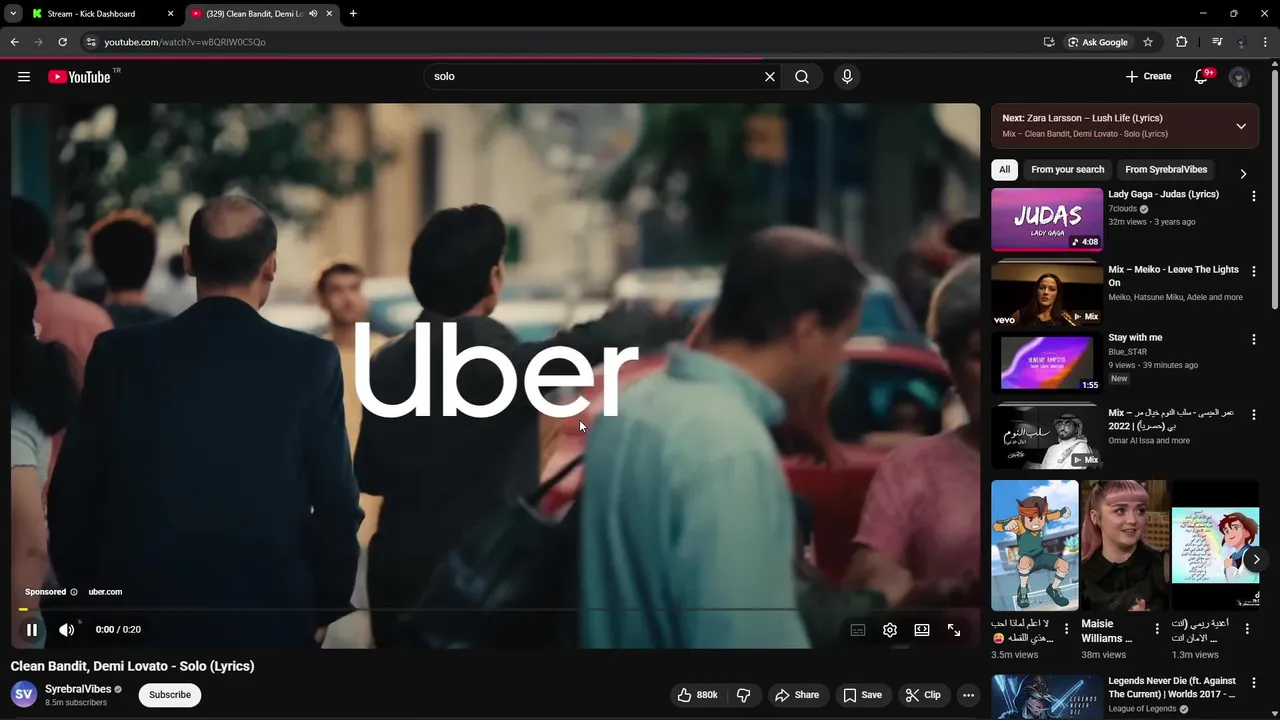Seek on the video progress bar
Image resolution: width=1280 pixels, height=720 pixels.
495,608
